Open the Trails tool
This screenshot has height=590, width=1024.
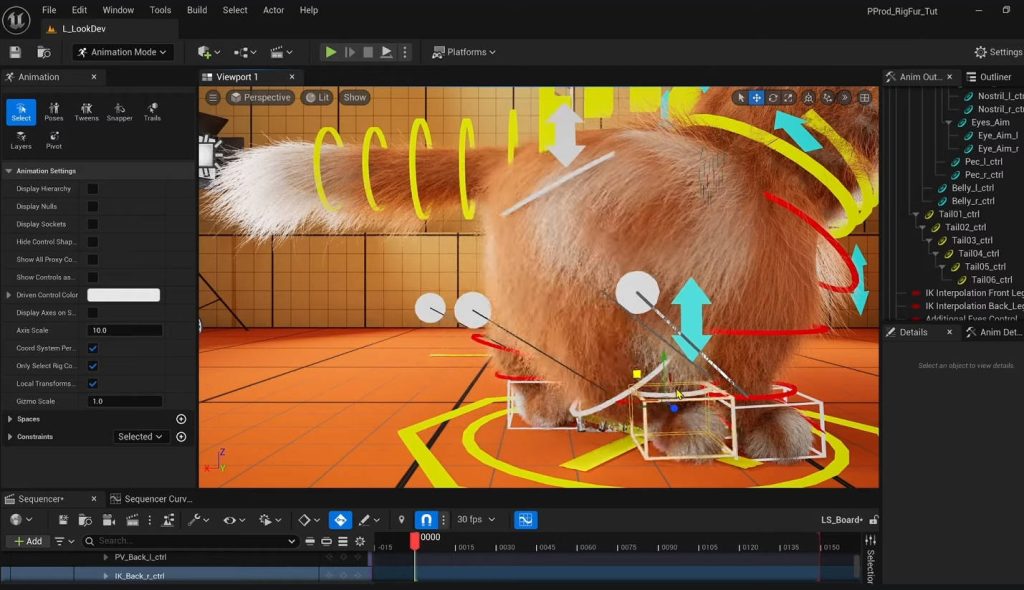(x=152, y=111)
